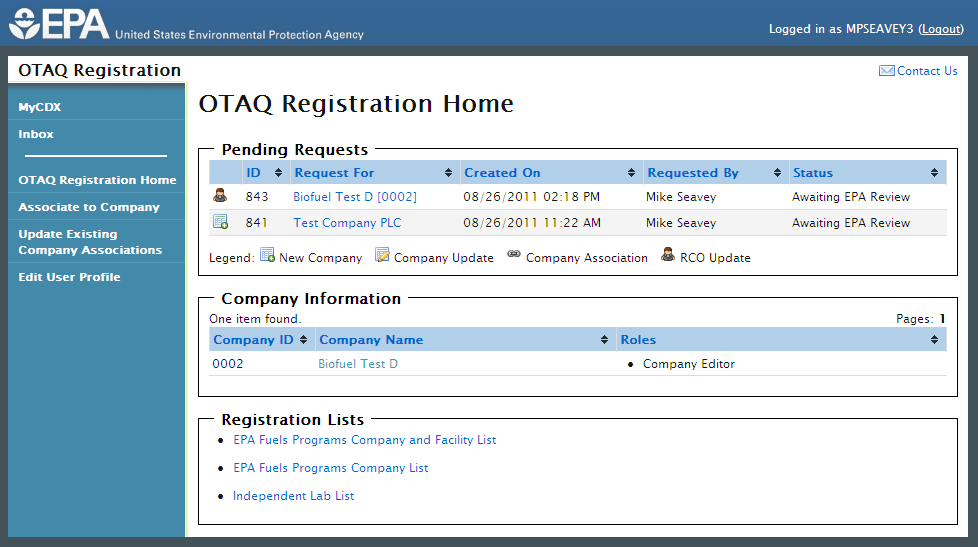Click the 08/26/2011 11:22 AM date cell
Screen dimensions: 978x547
[532, 223]
